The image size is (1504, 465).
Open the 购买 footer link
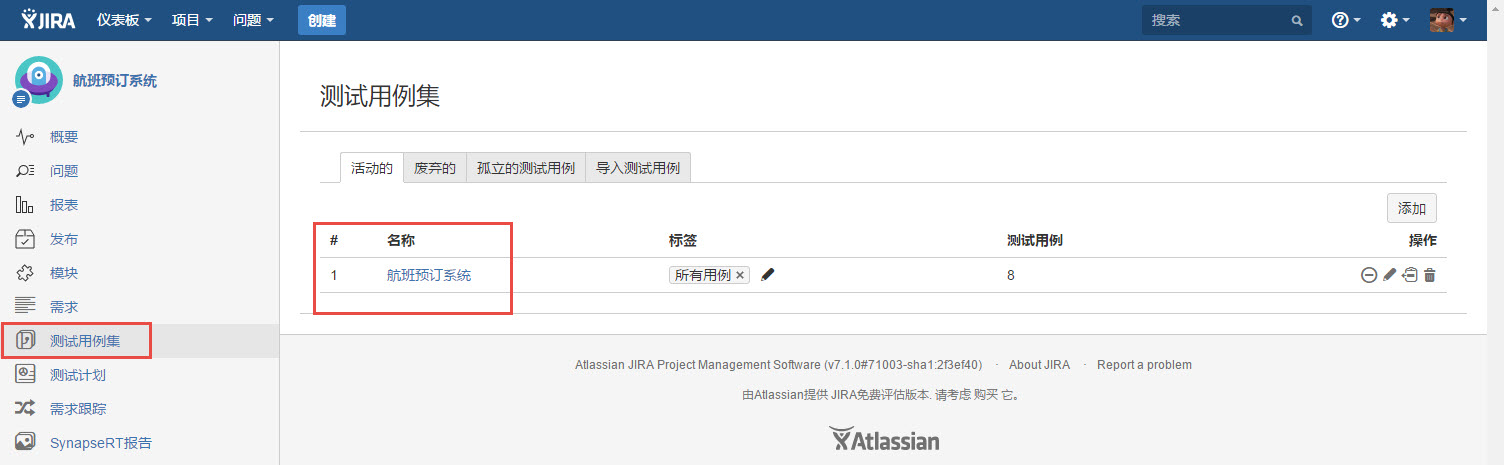point(985,395)
